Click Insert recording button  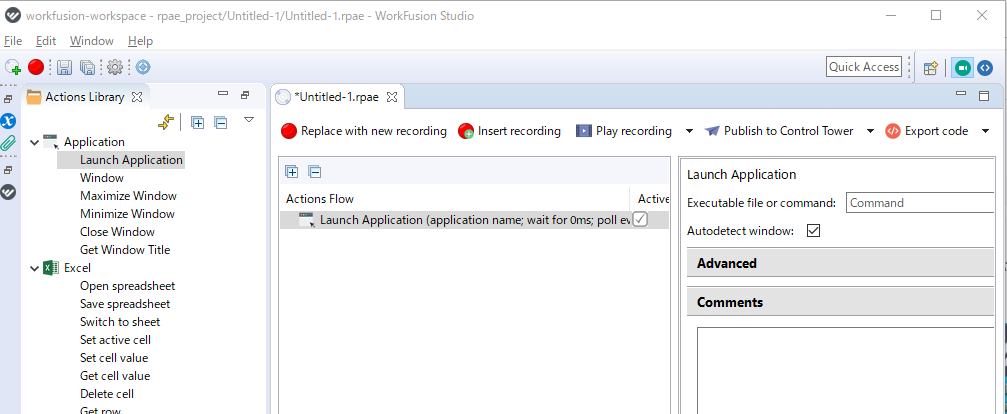pos(509,131)
